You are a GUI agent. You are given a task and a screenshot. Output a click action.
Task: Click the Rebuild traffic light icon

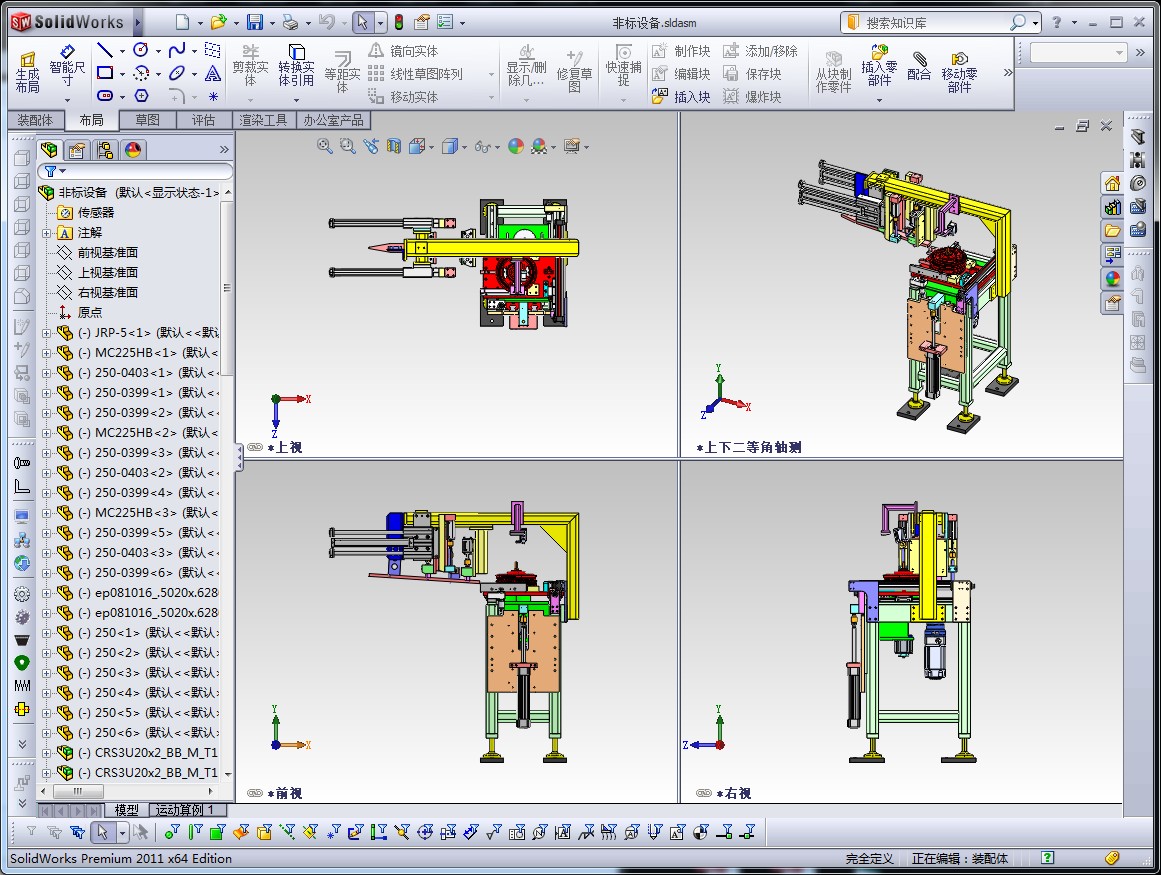[398, 22]
